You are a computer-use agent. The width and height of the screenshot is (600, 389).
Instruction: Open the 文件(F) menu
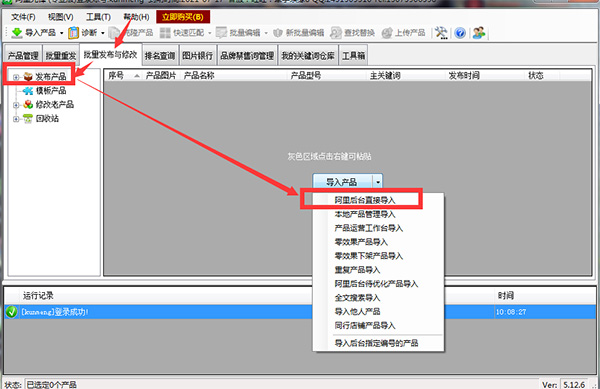click(x=23, y=17)
